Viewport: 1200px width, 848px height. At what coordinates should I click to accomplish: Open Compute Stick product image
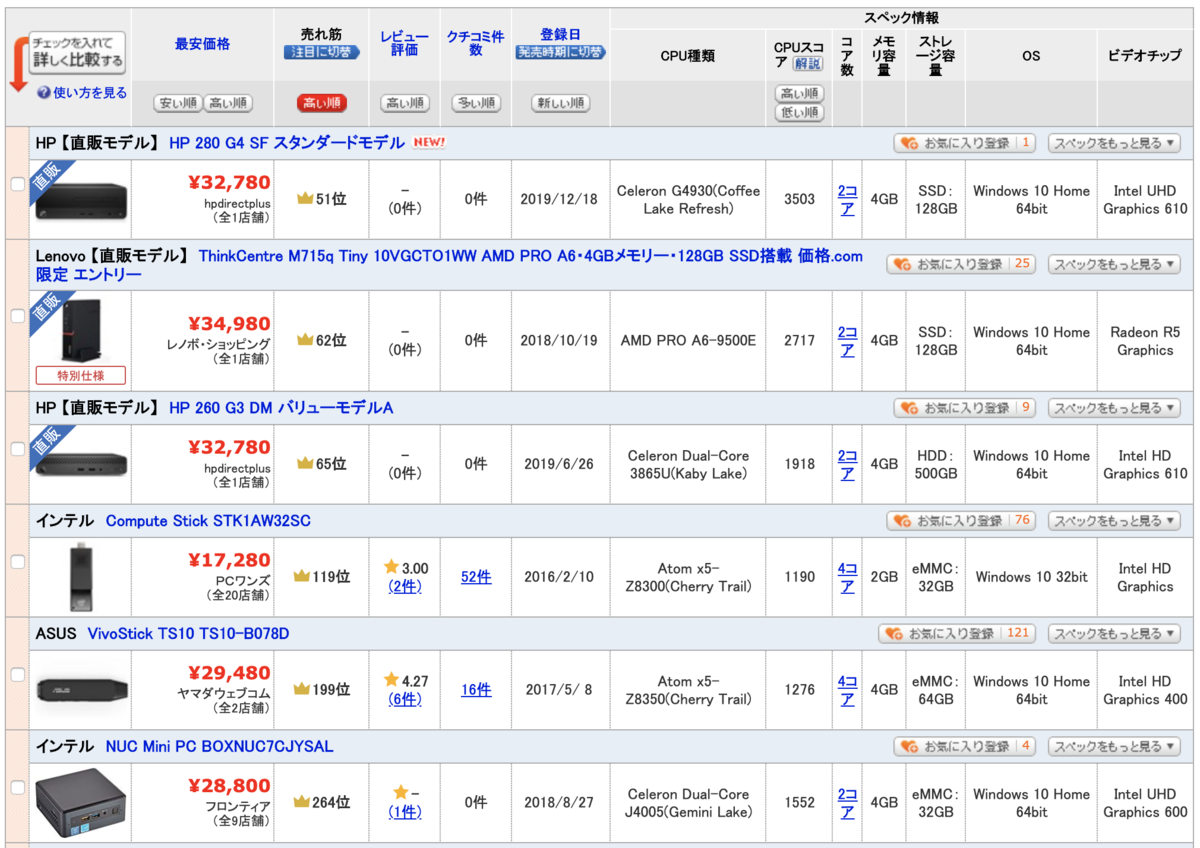[81, 577]
